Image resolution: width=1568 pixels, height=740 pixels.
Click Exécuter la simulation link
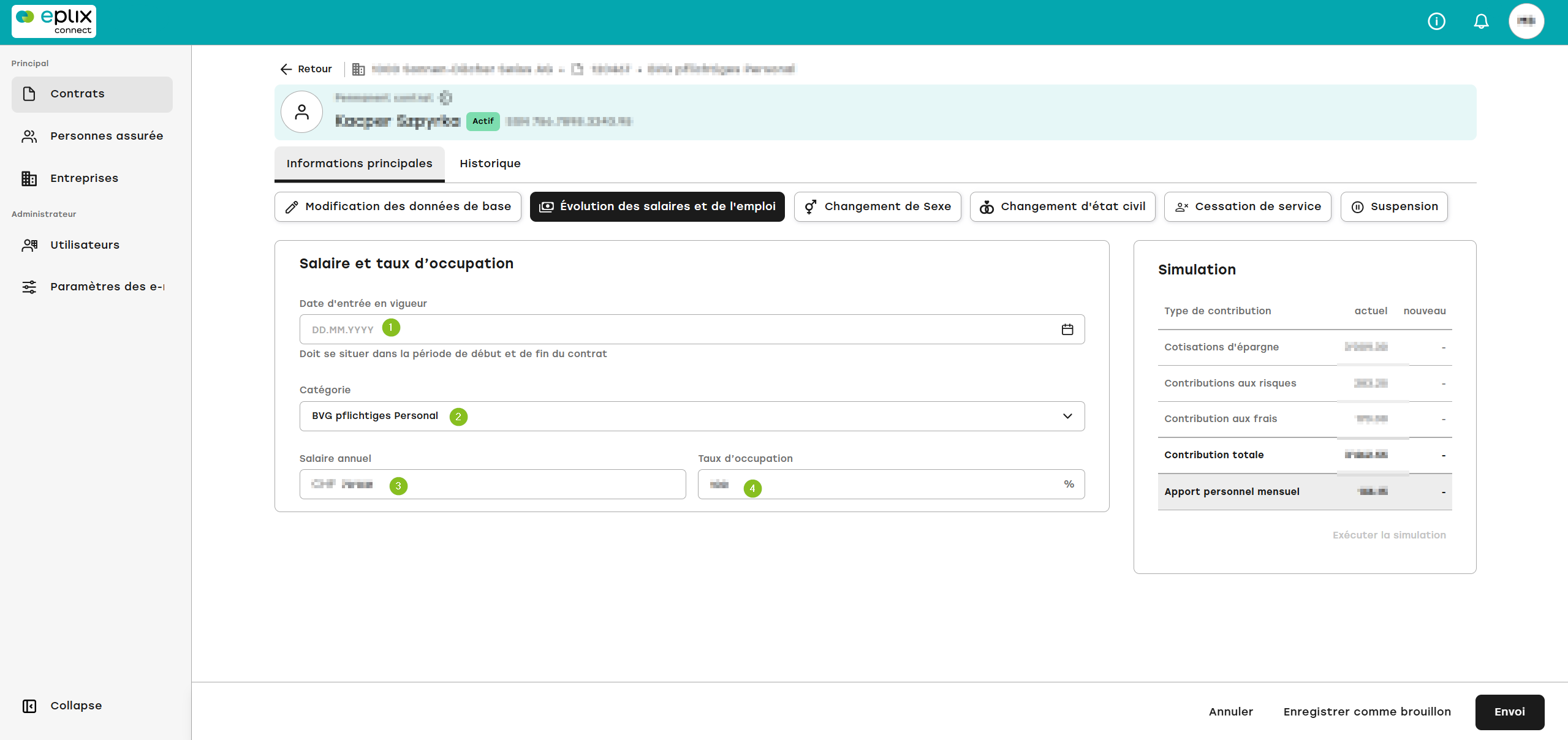click(1389, 535)
